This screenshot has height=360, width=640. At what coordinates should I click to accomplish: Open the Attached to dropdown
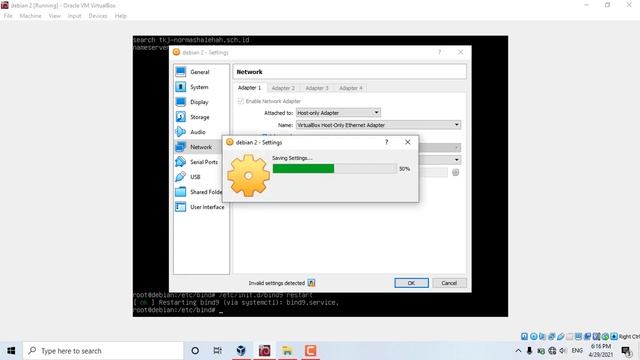pos(338,113)
